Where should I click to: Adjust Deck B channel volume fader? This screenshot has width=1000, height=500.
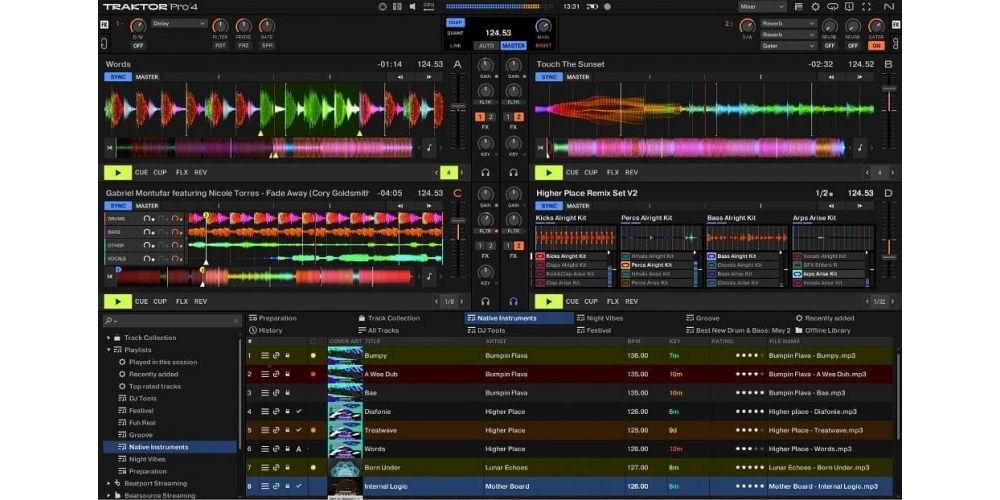tap(889, 89)
